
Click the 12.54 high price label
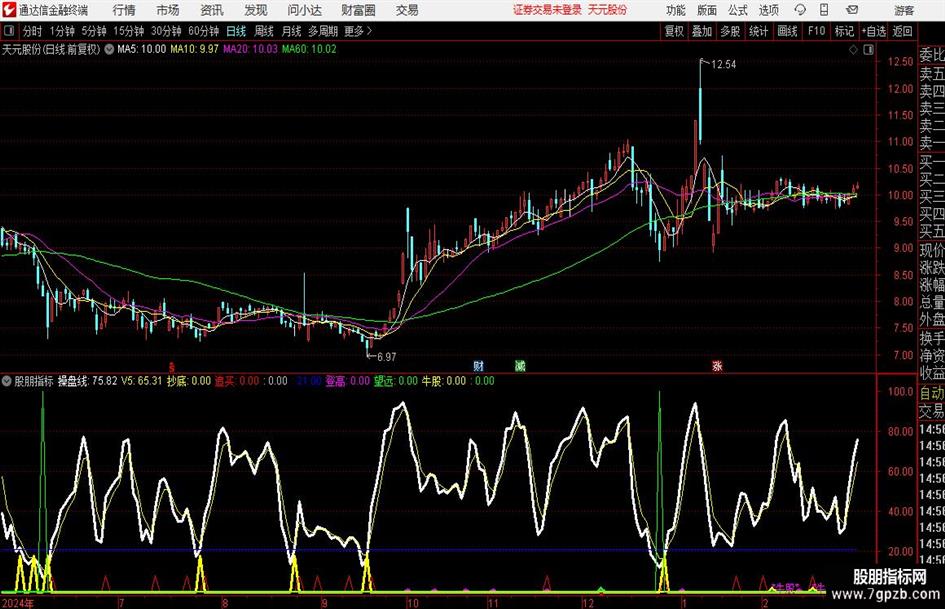[723, 65]
